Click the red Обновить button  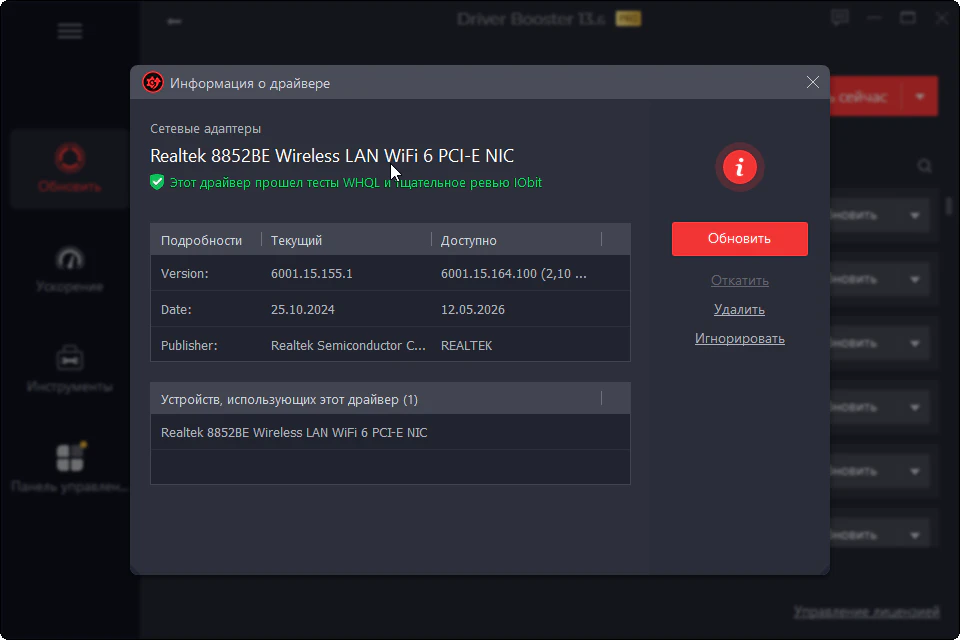(x=740, y=239)
